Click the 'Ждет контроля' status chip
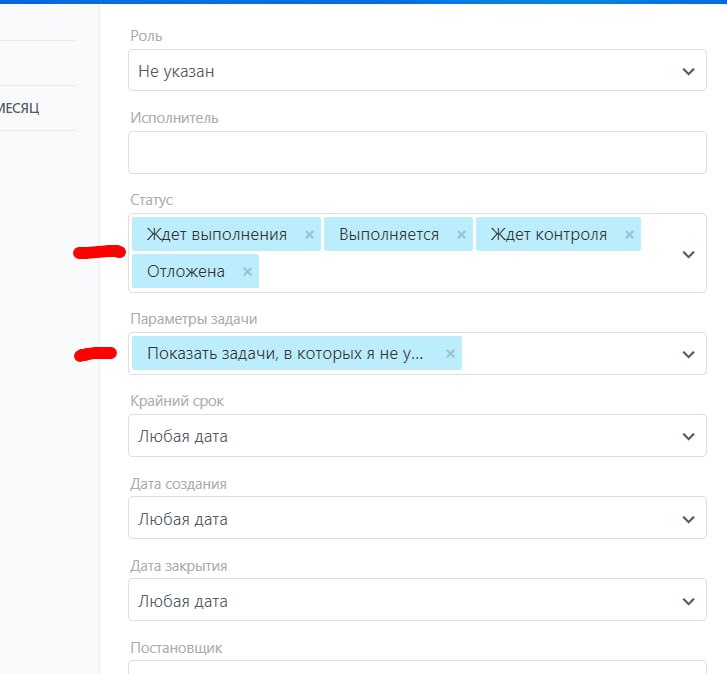Screen dimensions: 727x674 [548, 235]
